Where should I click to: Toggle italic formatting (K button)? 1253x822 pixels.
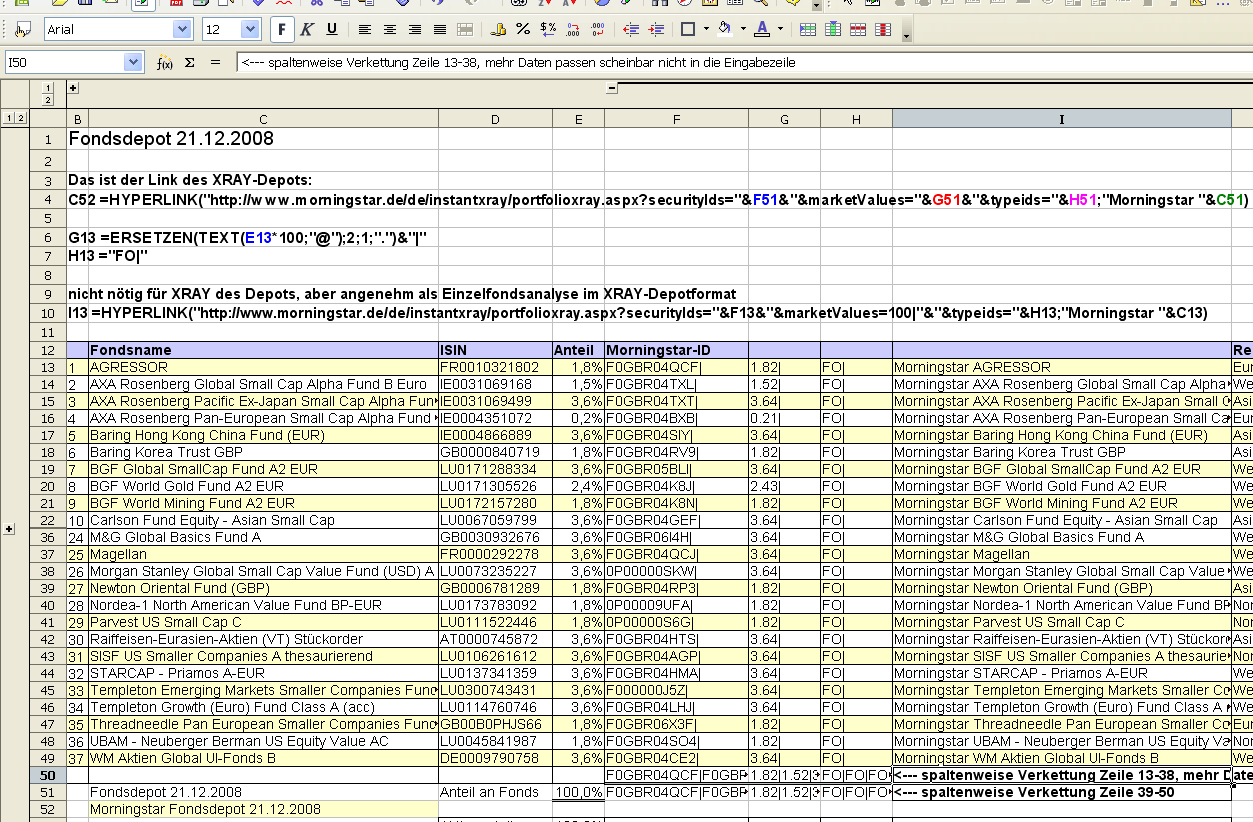(307, 30)
